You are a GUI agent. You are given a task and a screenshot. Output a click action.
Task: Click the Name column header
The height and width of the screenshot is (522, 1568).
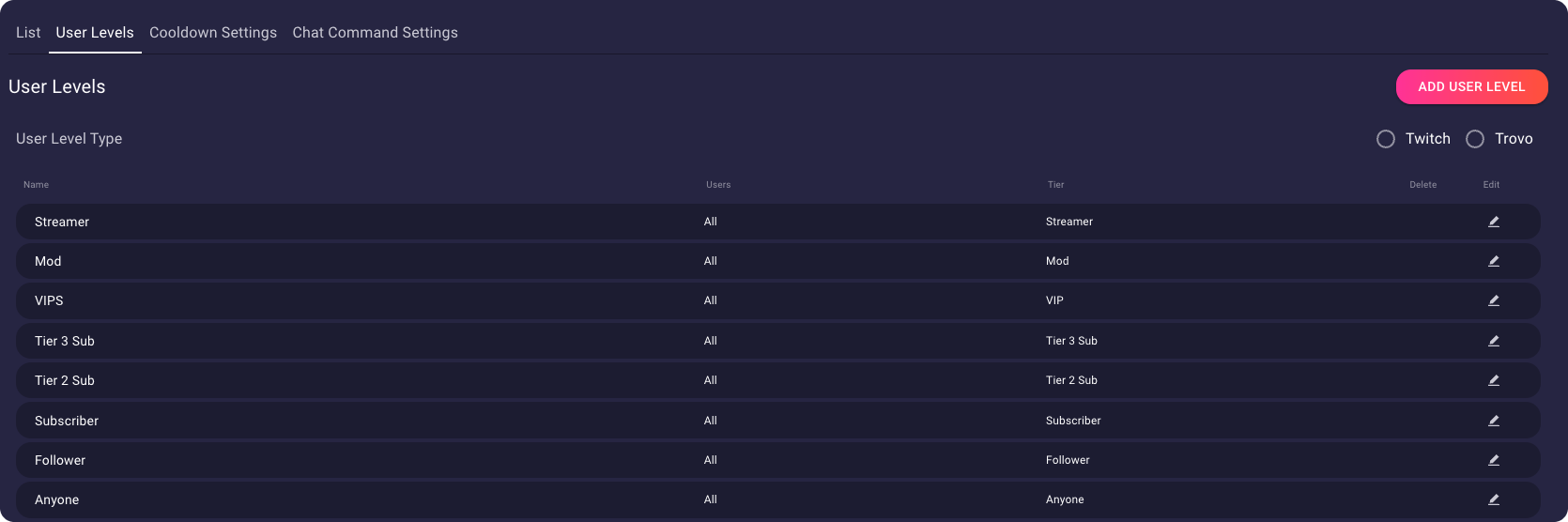[36, 185]
